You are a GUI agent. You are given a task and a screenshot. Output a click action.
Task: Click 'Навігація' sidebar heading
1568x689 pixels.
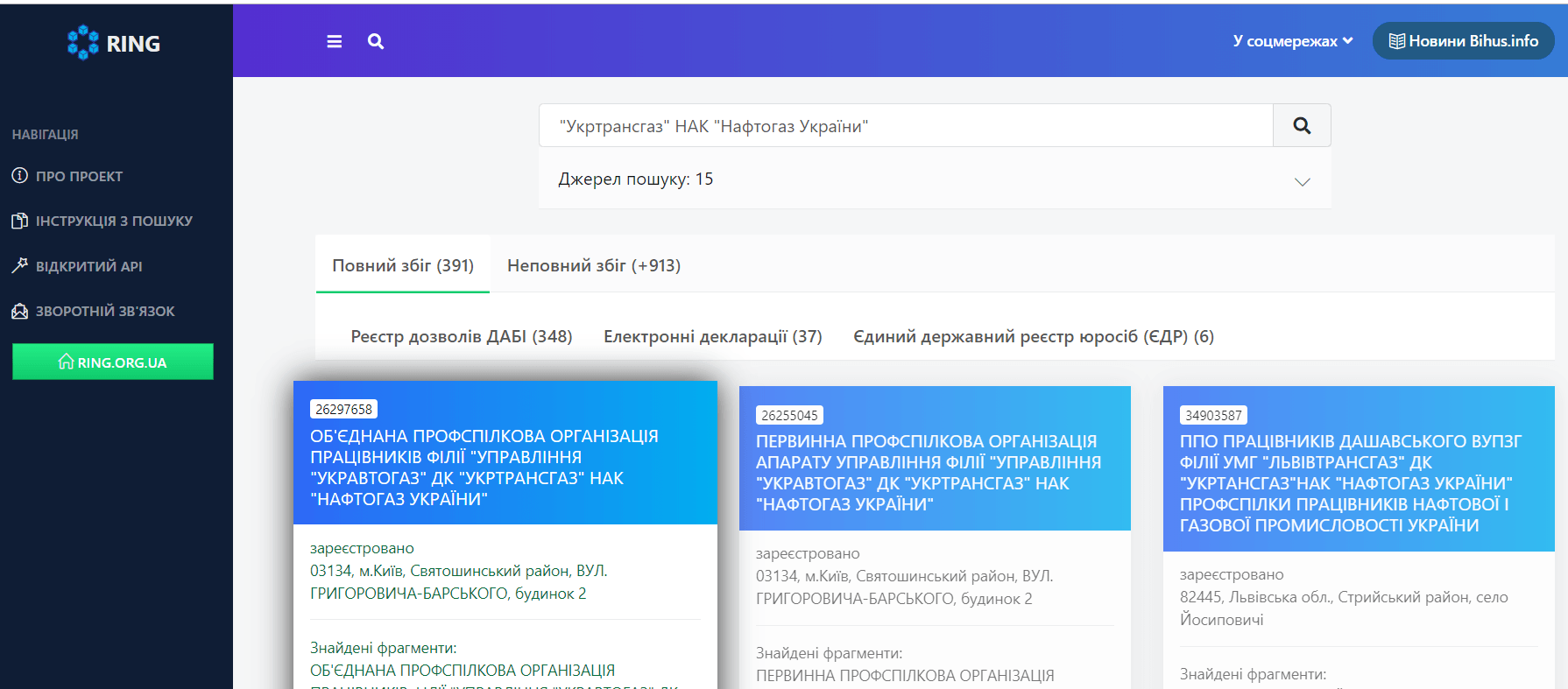click(45, 134)
